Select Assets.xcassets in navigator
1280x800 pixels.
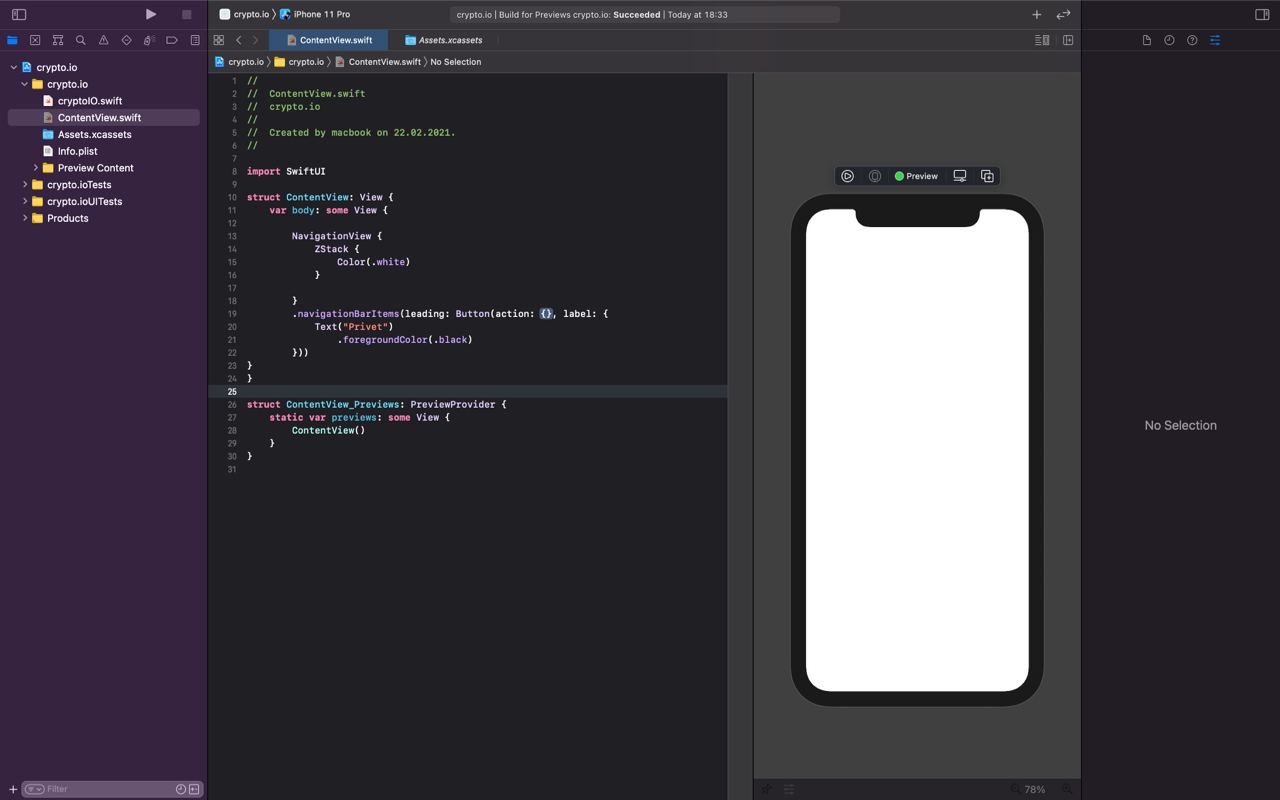pos(94,135)
